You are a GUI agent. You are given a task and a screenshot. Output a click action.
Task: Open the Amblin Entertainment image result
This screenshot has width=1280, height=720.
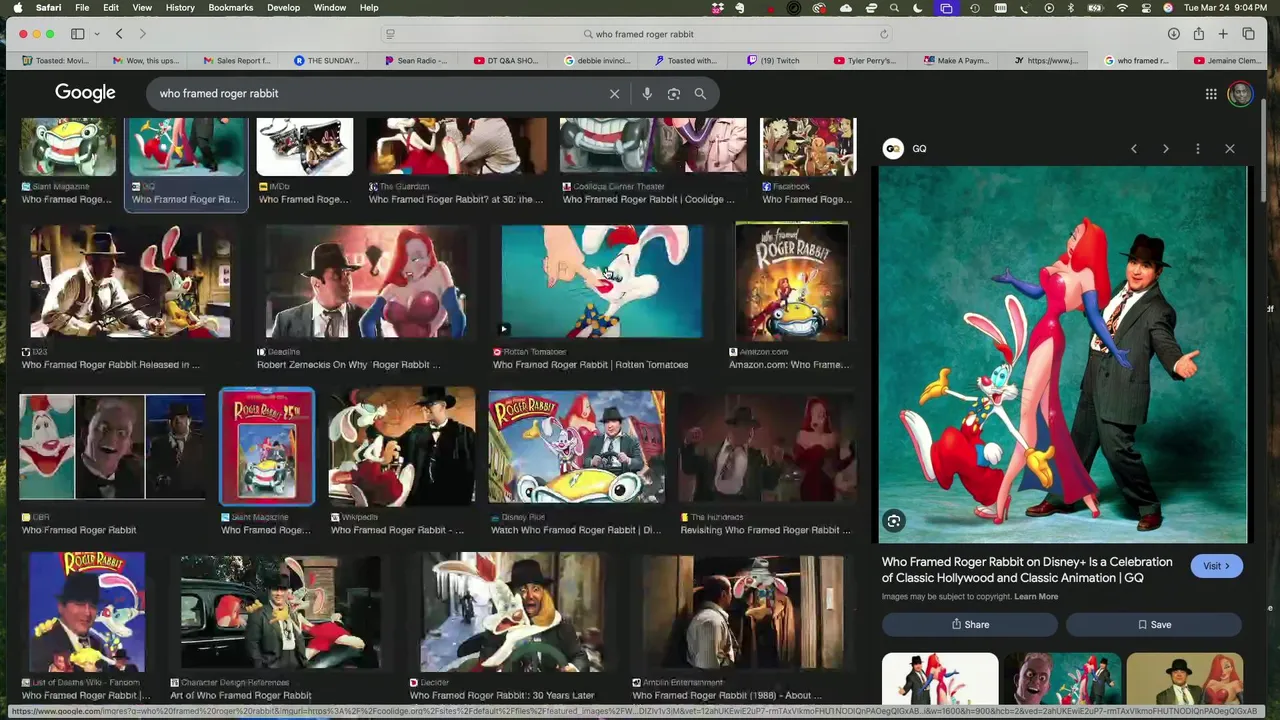click(x=742, y=612)
